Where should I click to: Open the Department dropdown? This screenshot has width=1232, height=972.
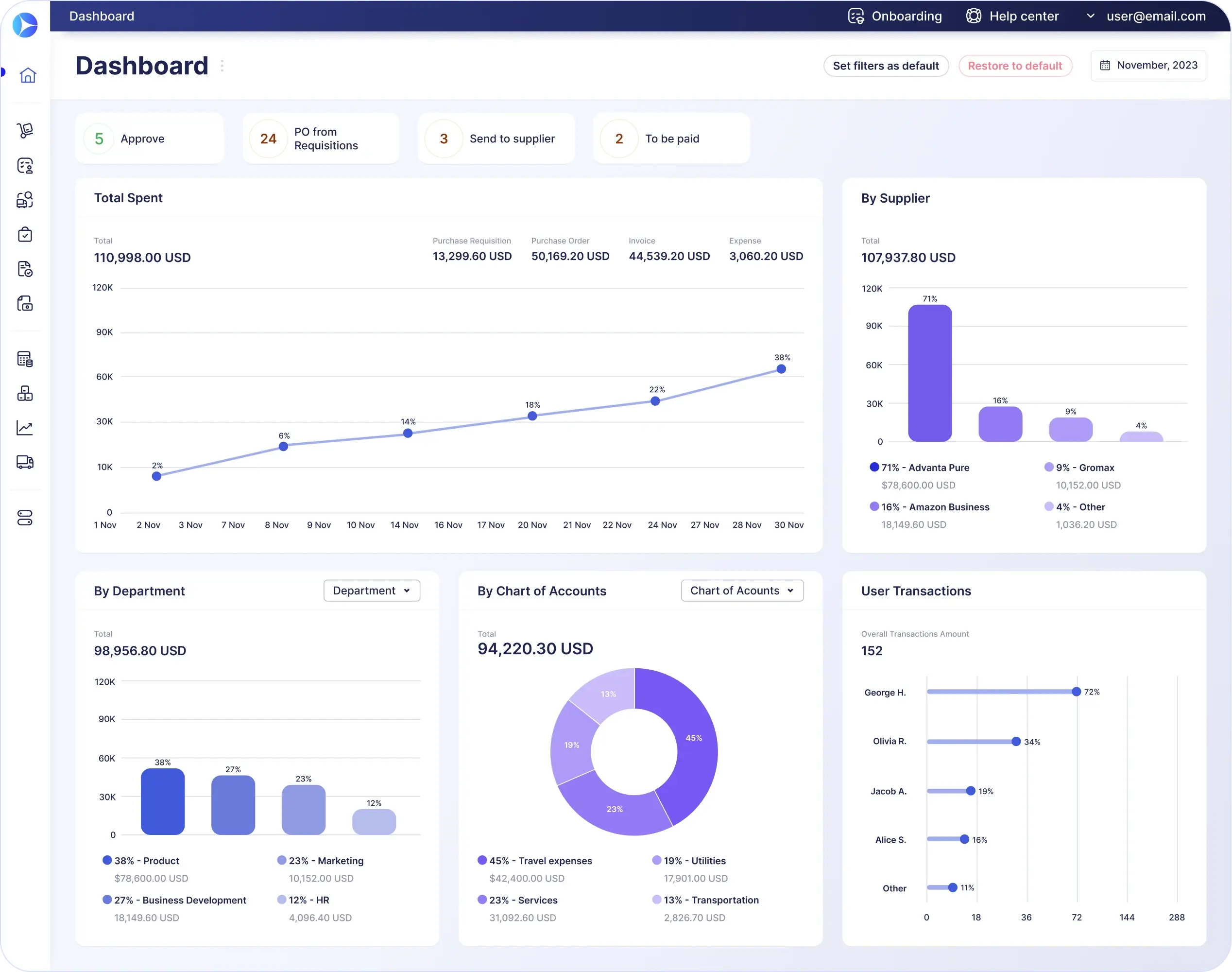click(x=372, y=590)
